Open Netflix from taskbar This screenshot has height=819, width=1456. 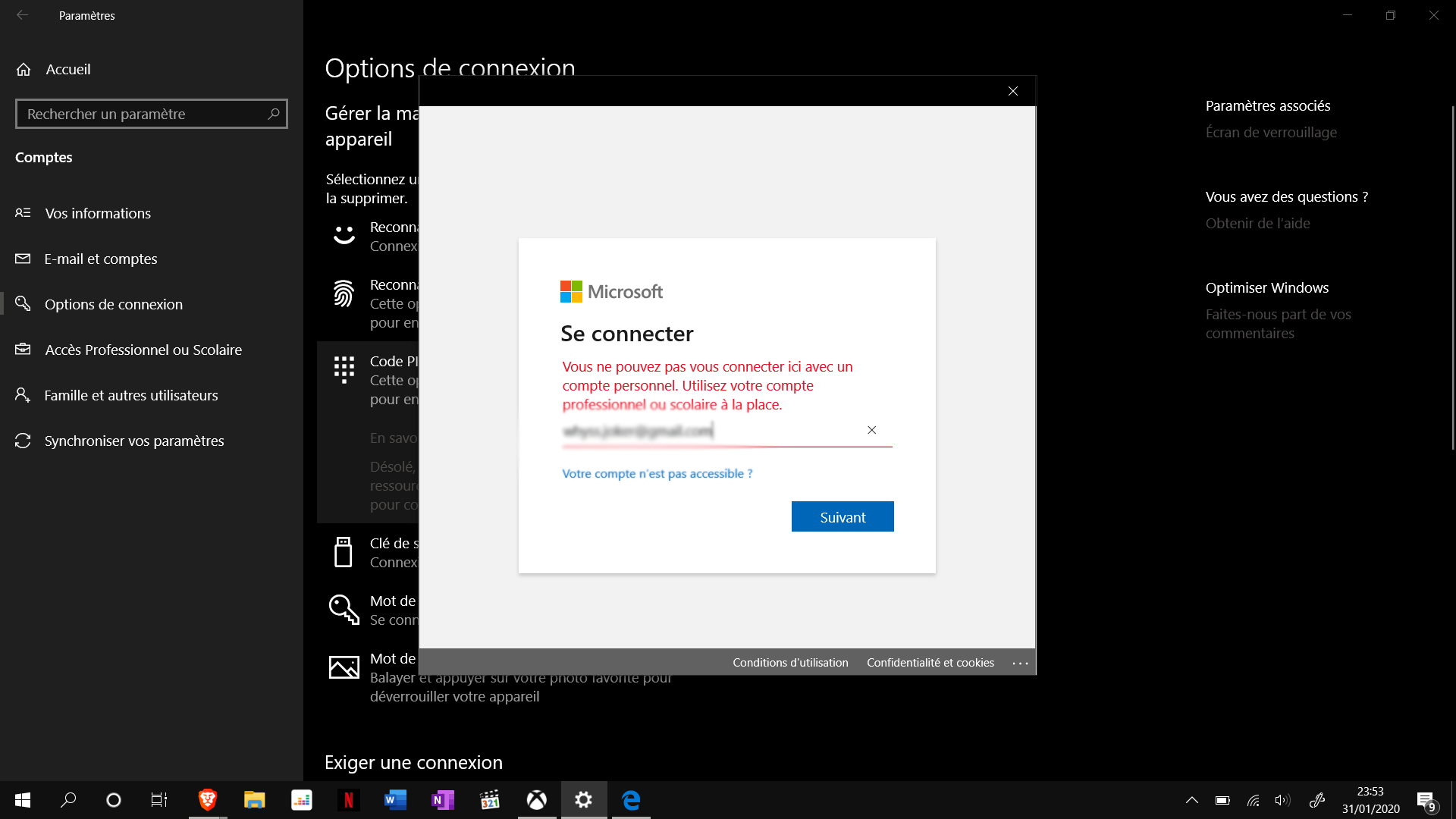[x=349, y=800]
